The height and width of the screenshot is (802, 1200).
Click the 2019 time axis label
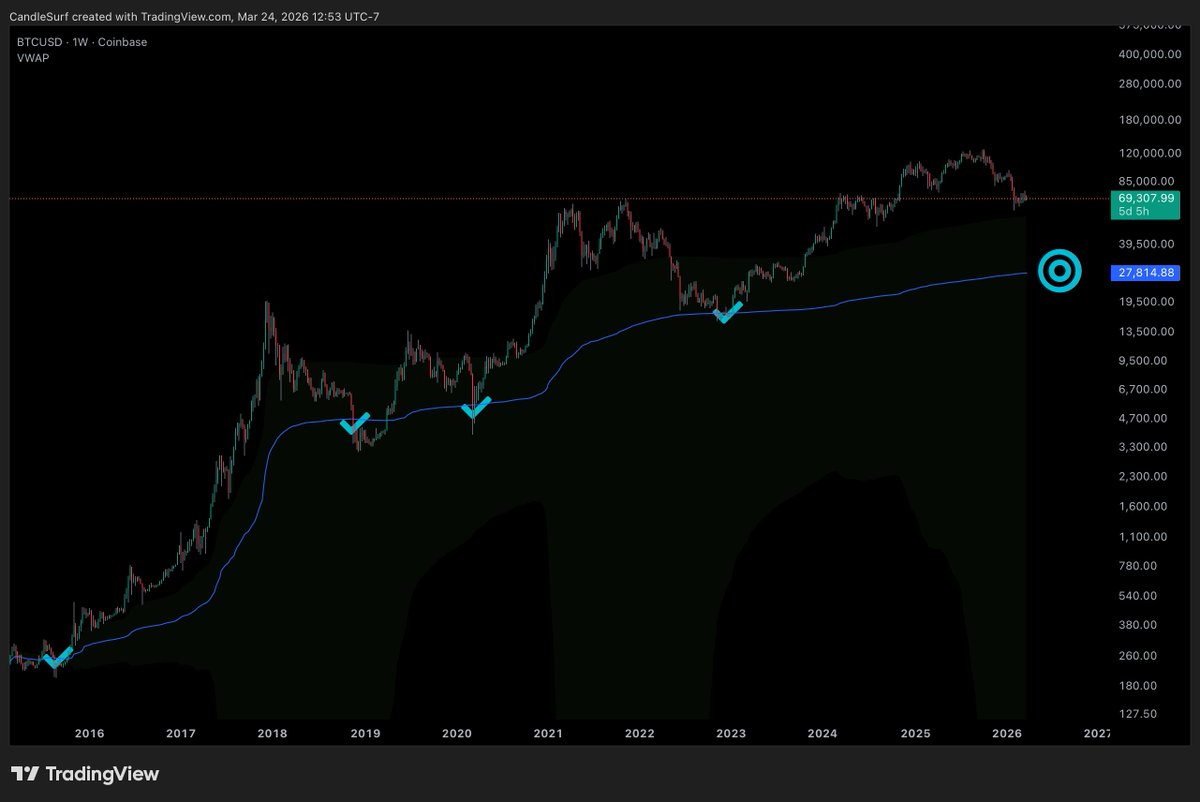(364, 734)
